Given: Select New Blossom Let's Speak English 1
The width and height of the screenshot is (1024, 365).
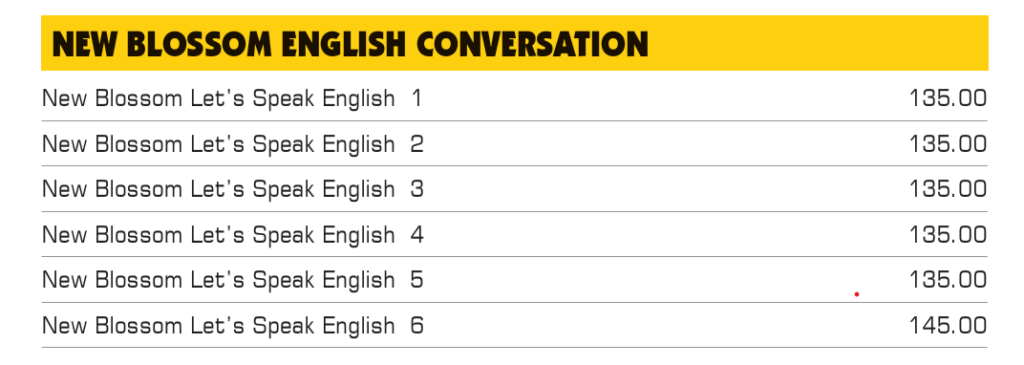Looking at the screenshot, I should [232, 99].
